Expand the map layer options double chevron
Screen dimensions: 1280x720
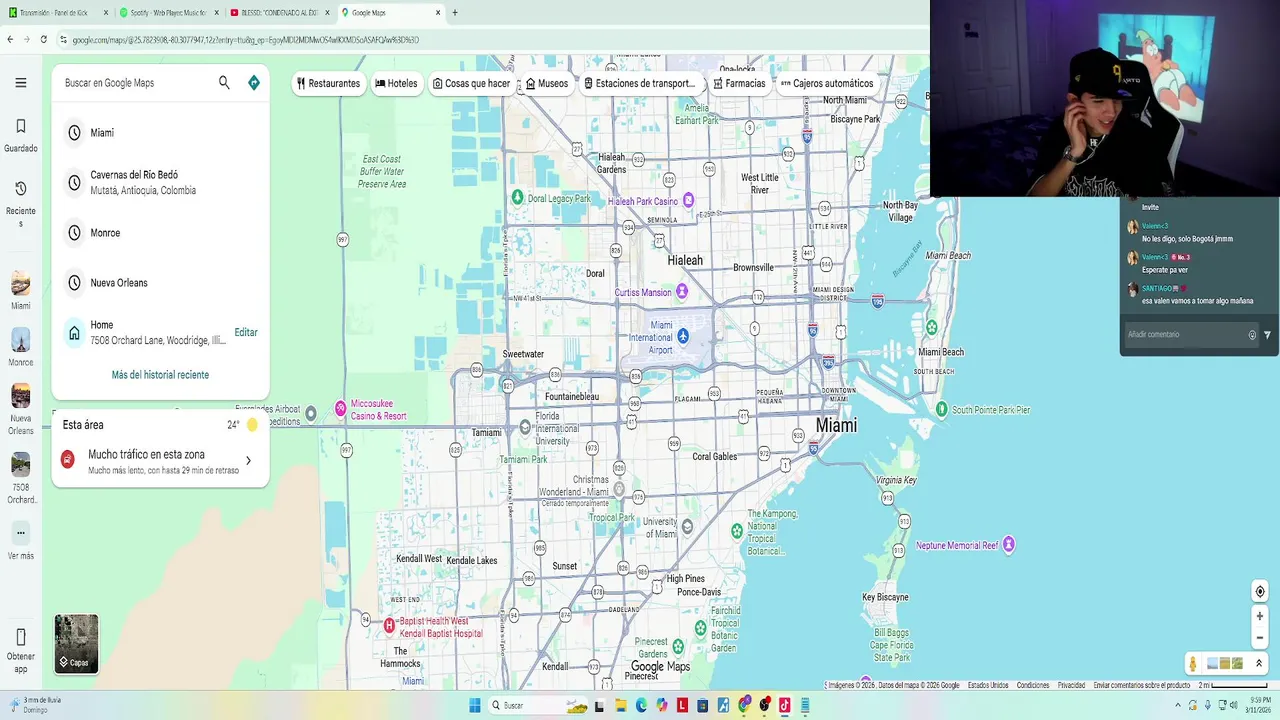click(1259, 664)
